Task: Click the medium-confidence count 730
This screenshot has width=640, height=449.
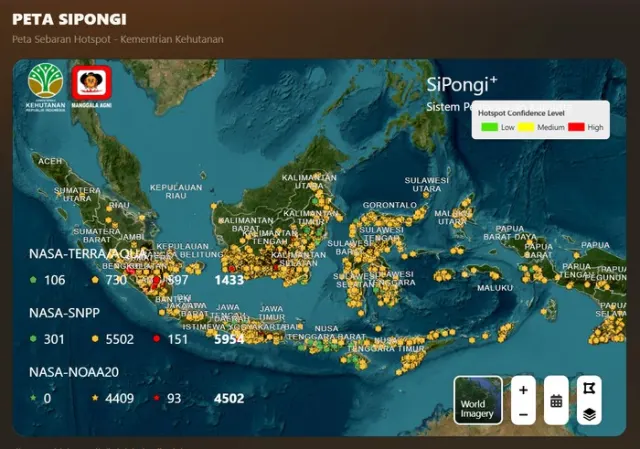Action: click(x=116, y=280)
